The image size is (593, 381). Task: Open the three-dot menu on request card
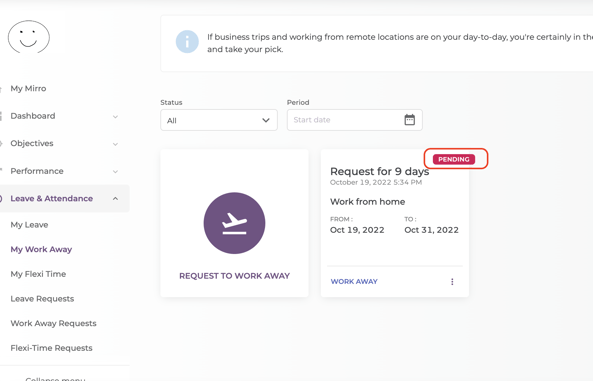pos(452,281)
